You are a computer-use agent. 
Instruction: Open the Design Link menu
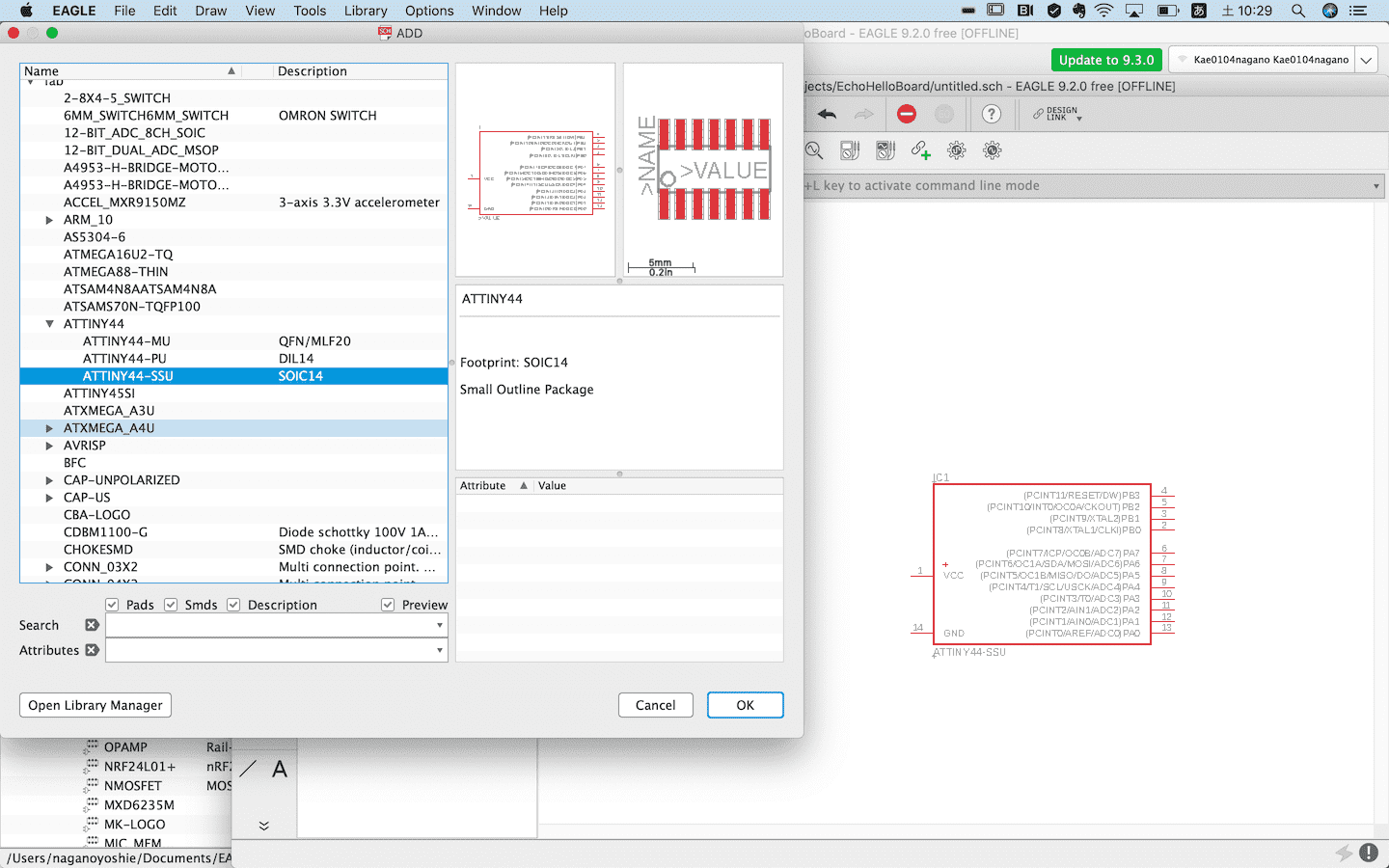coord(1058,114)
